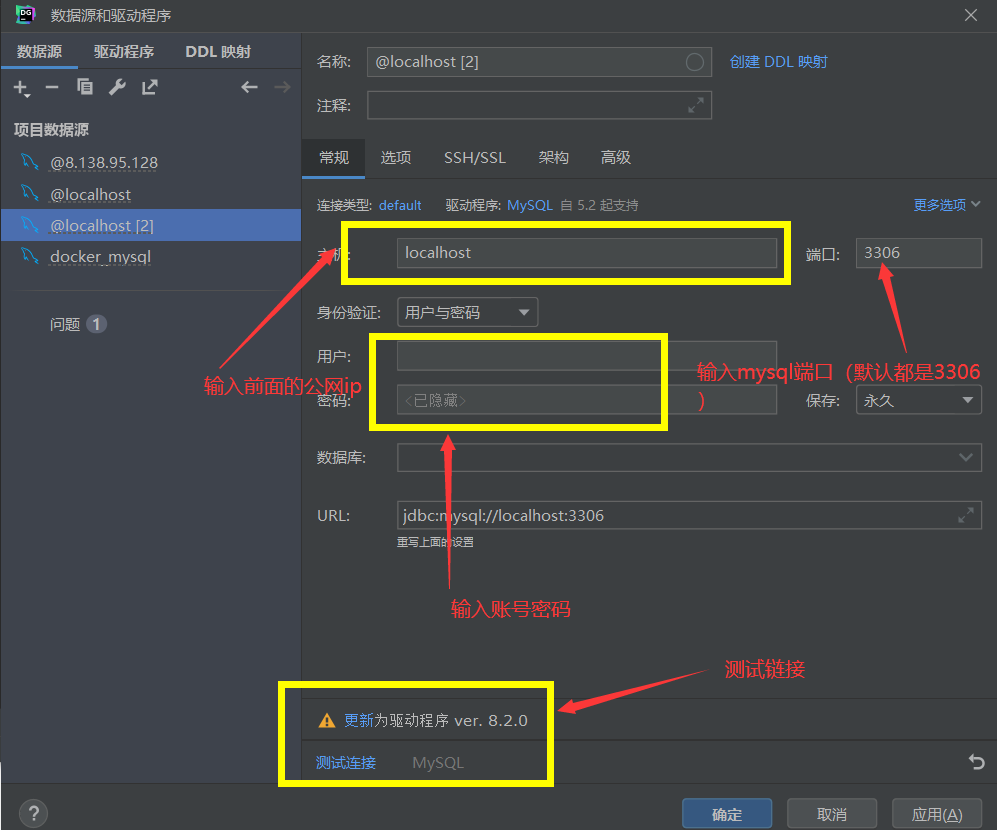Click the 测试连接 test connection link
The image size is (997, 830).
(x=346, y=763)
